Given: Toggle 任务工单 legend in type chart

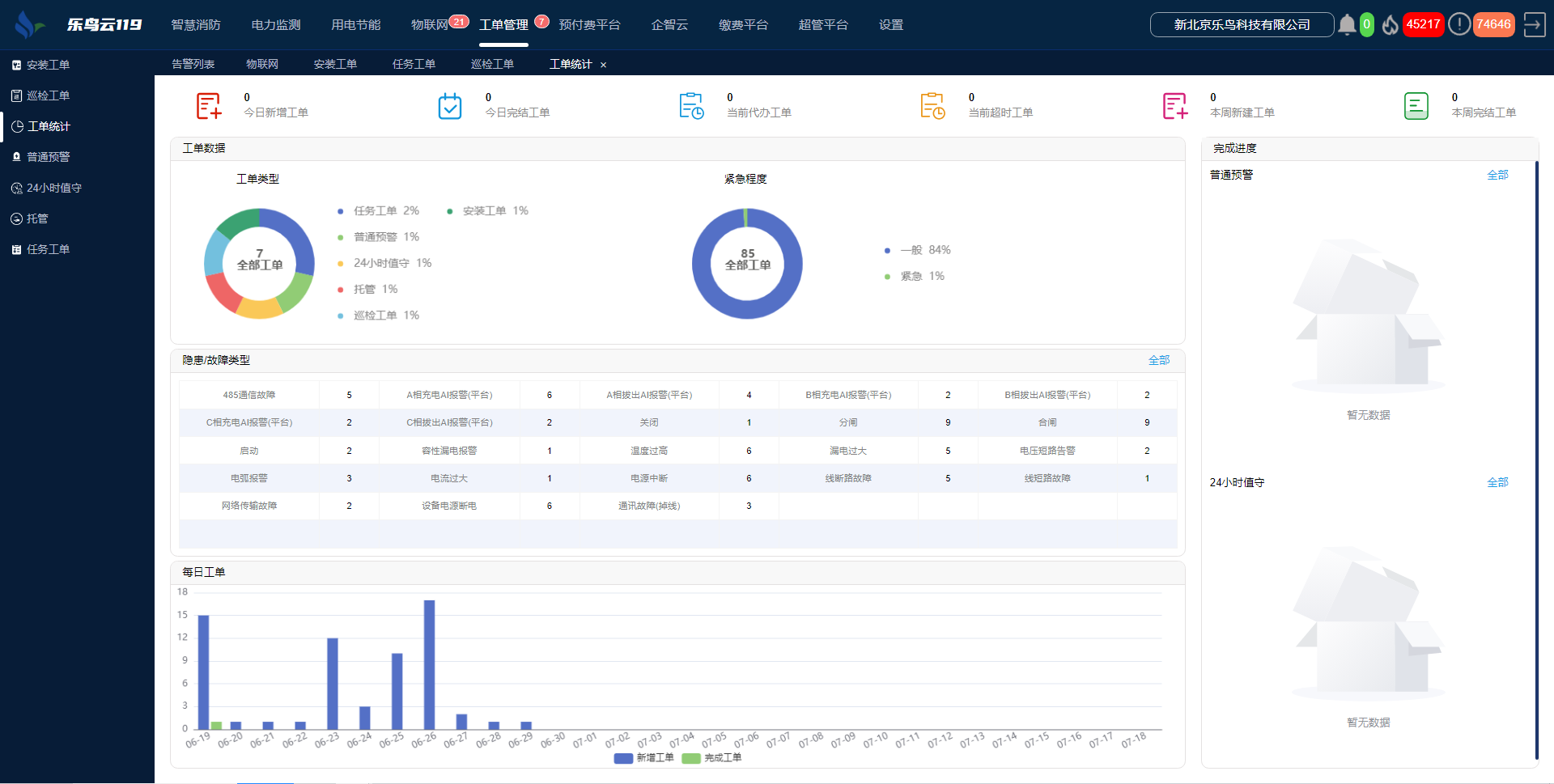Looking at the screenshot, I should point(377,211).
